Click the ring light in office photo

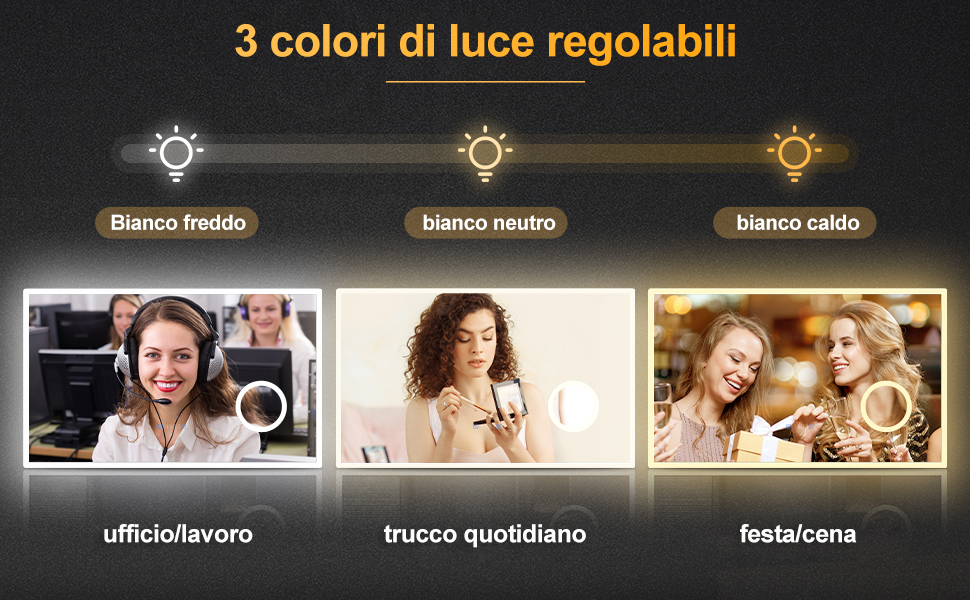point(261,406)
